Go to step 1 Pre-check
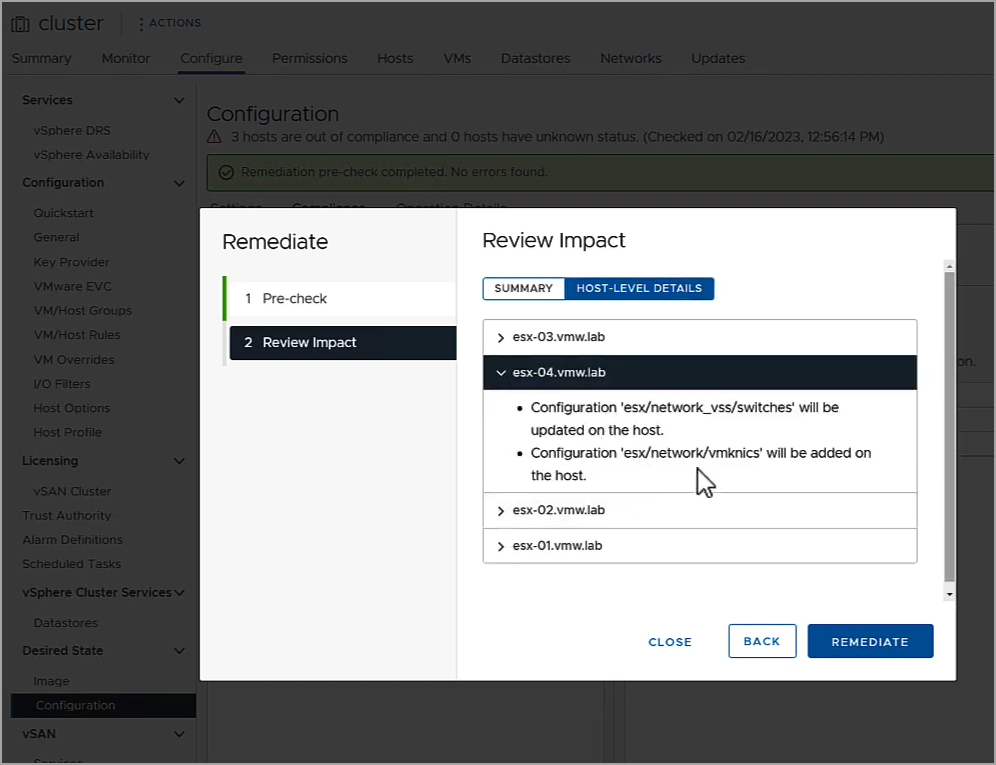This screenshot has height=765, width=996. 342,299
